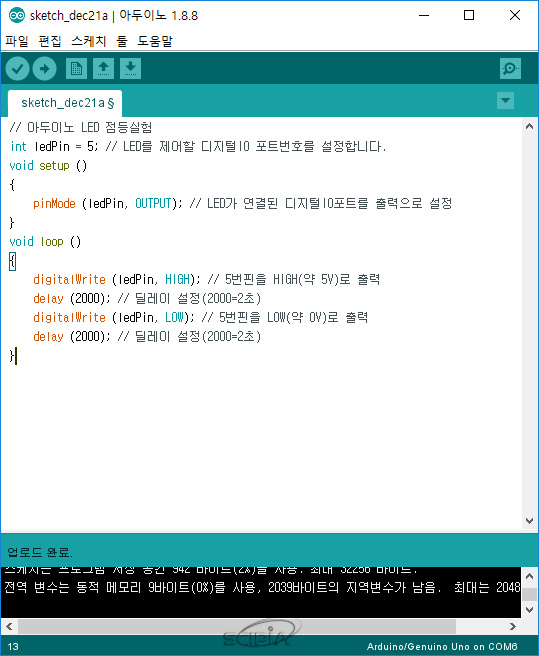Click the Upload (right arrow) button

(x=44, y=69)
